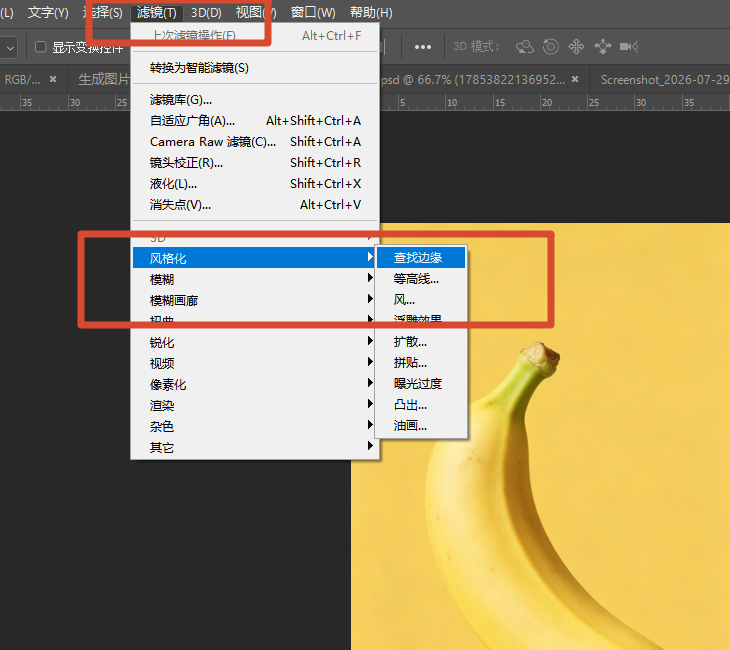Choose 消失点(V)... filter

point(255,205)
